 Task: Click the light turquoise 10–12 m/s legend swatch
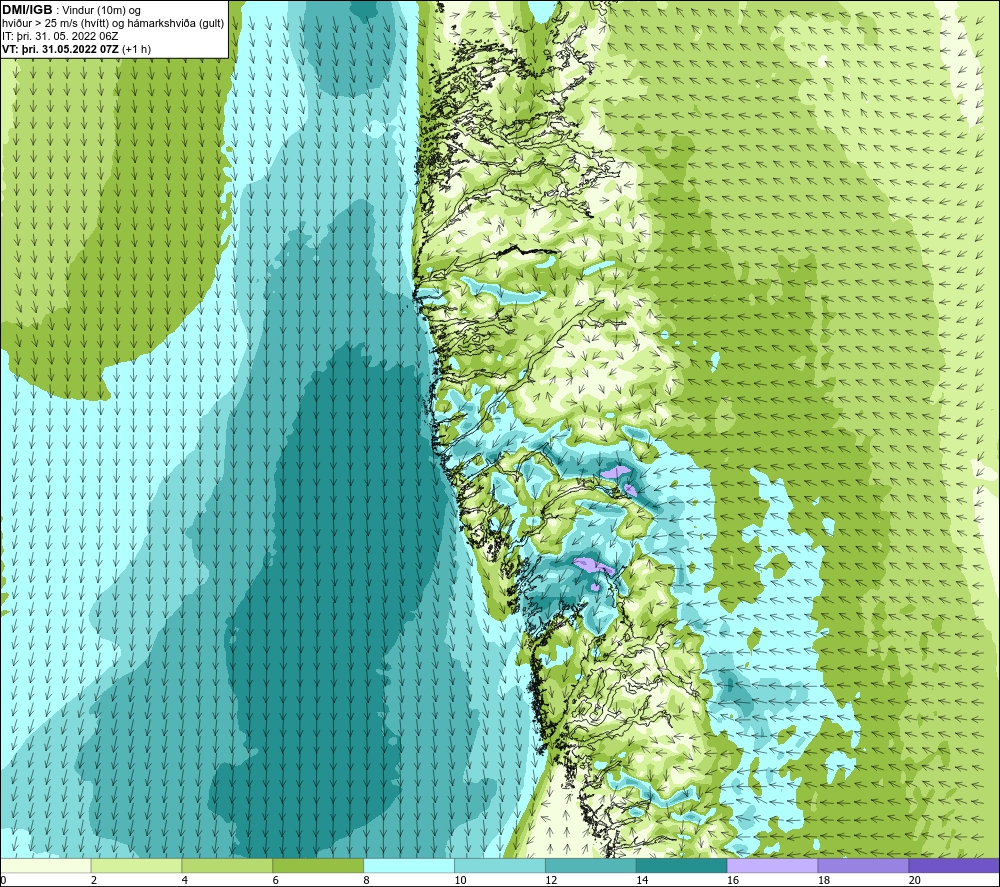[x=500, y=865]
